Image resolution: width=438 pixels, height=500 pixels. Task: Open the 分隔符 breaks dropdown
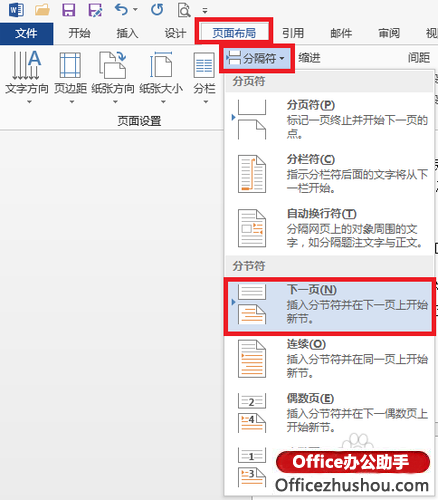point(257,59)
